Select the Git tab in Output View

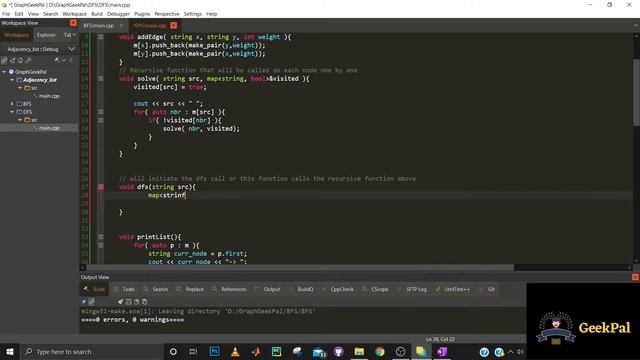[x=487, y=289]
